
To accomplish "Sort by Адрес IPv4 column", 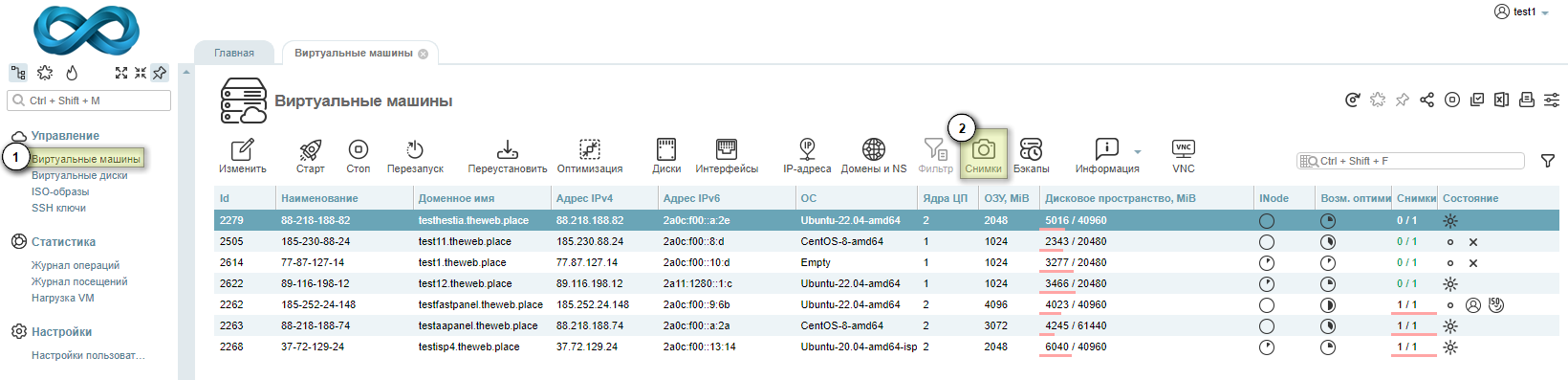I will [x=603, y=198].
